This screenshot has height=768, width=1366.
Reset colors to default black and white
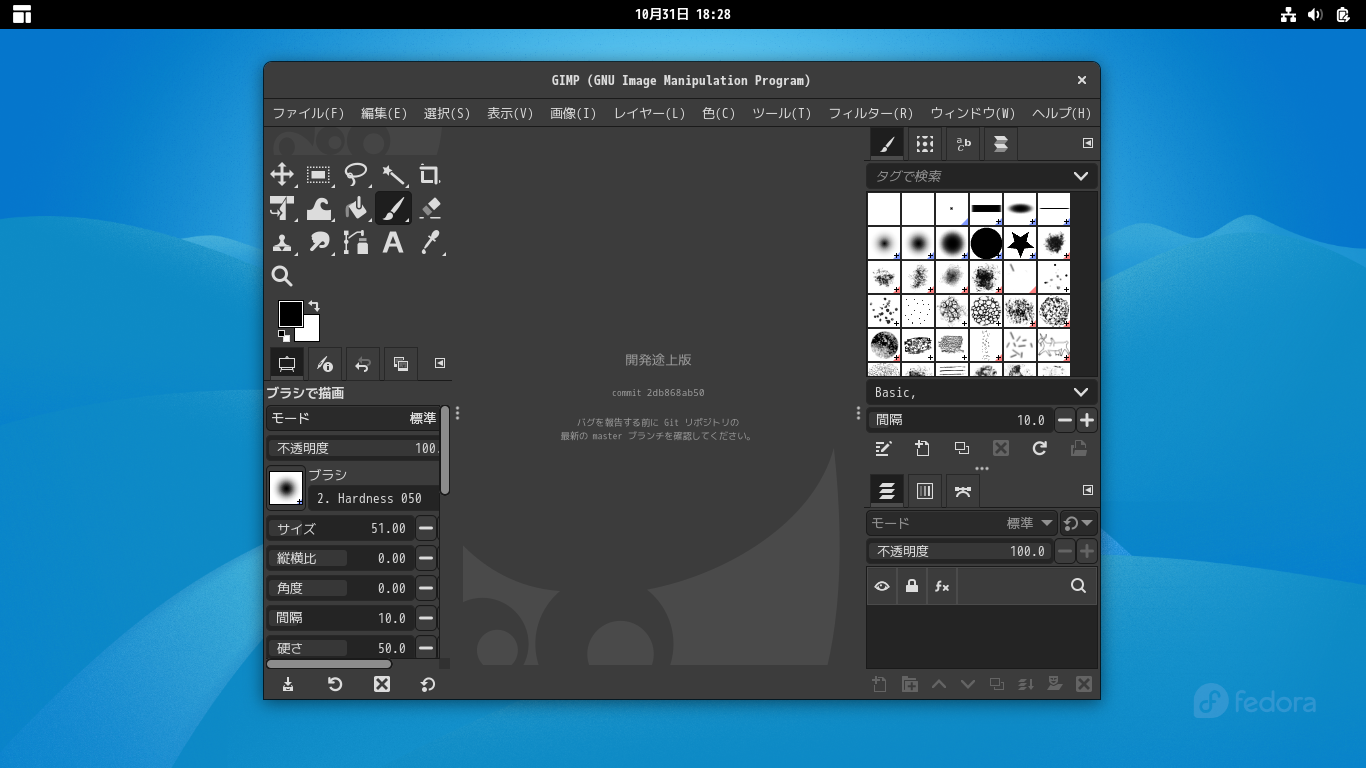[x=284, y=336]
